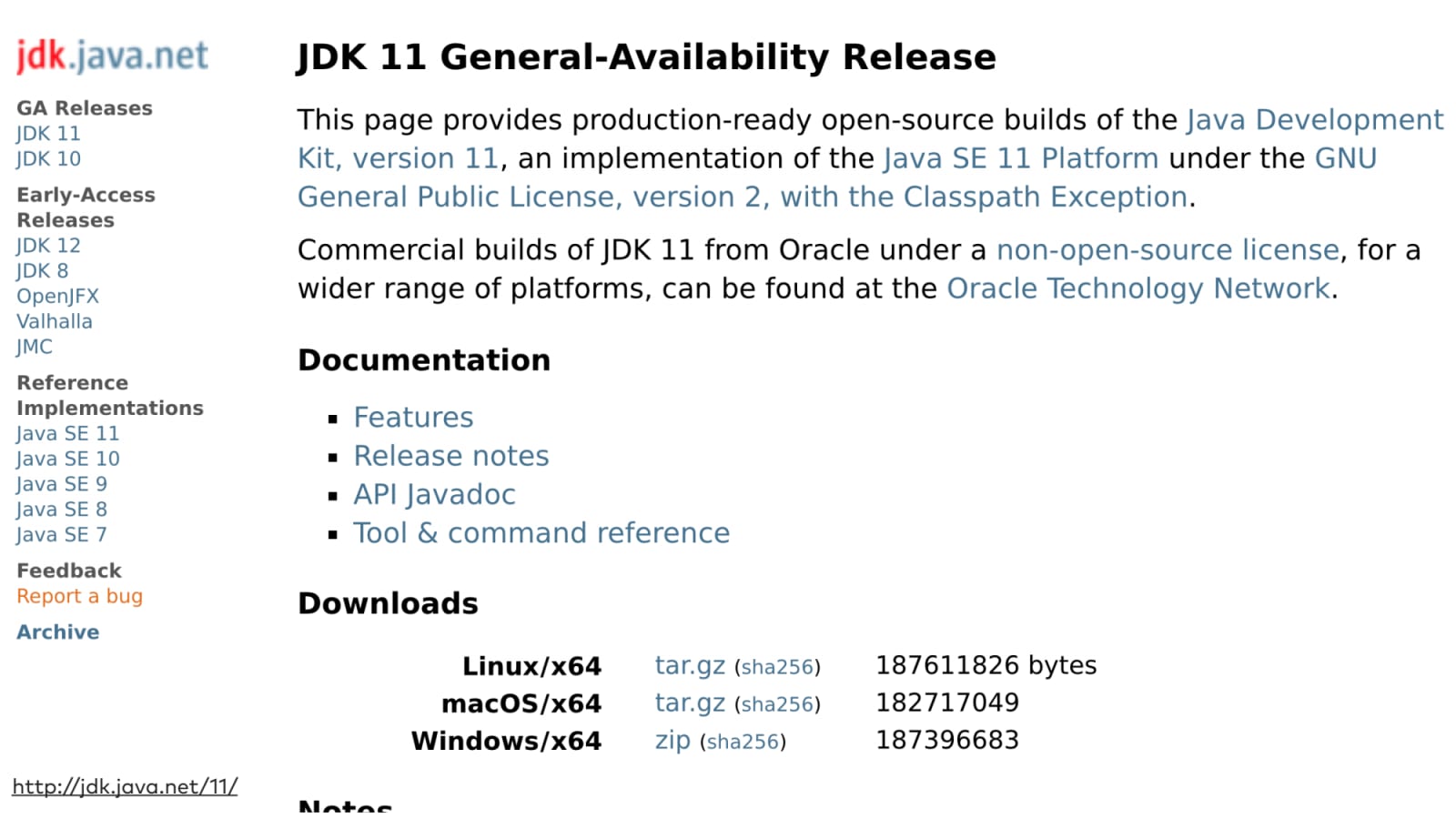Follow the Java SE 11 Platform link
The width and height of the screenshot is (1456, 819).
click(1020, 158)
